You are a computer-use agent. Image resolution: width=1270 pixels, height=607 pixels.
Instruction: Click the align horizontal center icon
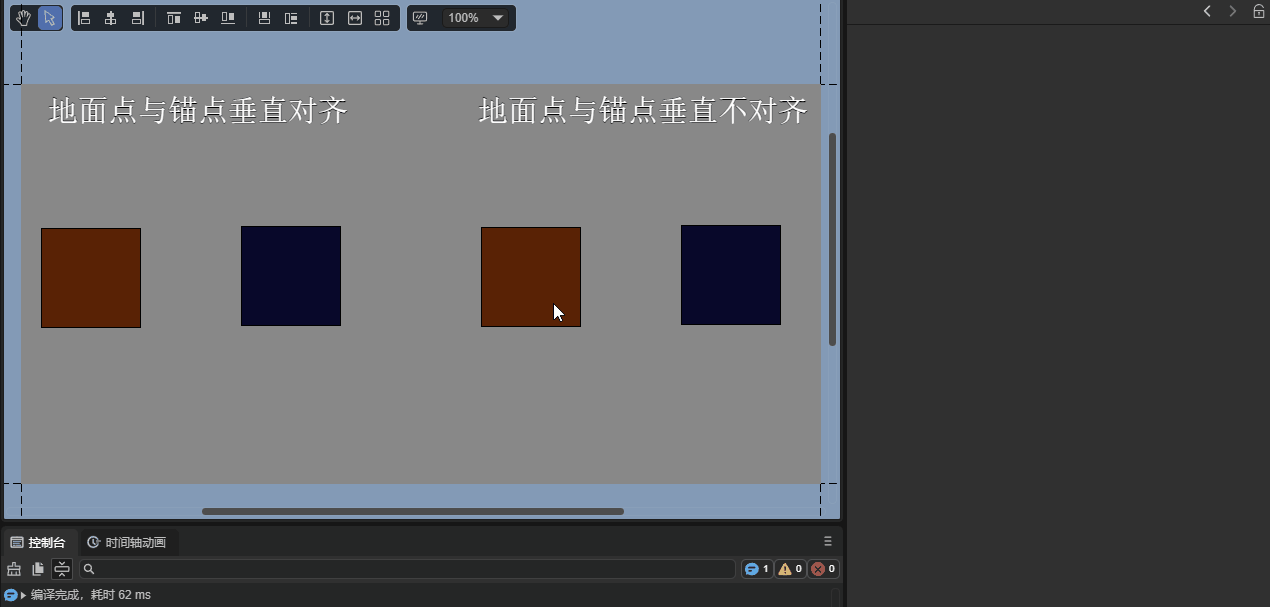[x=110, y=17]
